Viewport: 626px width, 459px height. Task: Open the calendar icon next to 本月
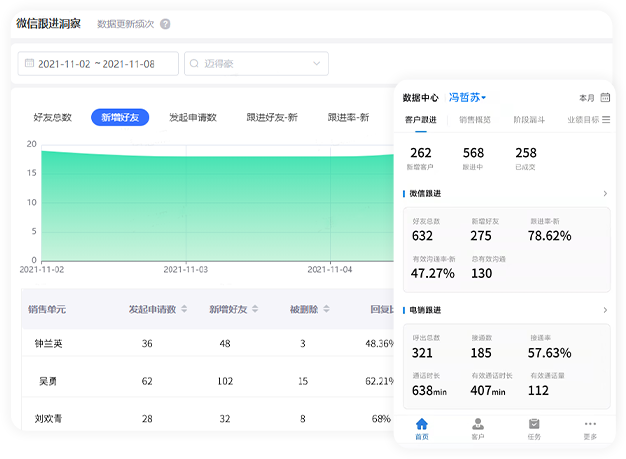point(605,98)
